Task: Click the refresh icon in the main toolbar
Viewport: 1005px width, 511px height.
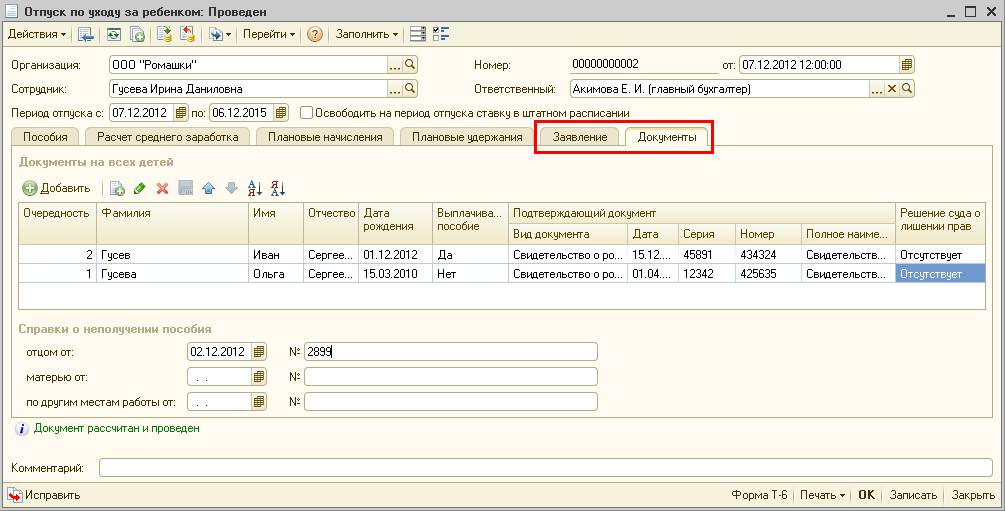Action: [x=114, y=34]
